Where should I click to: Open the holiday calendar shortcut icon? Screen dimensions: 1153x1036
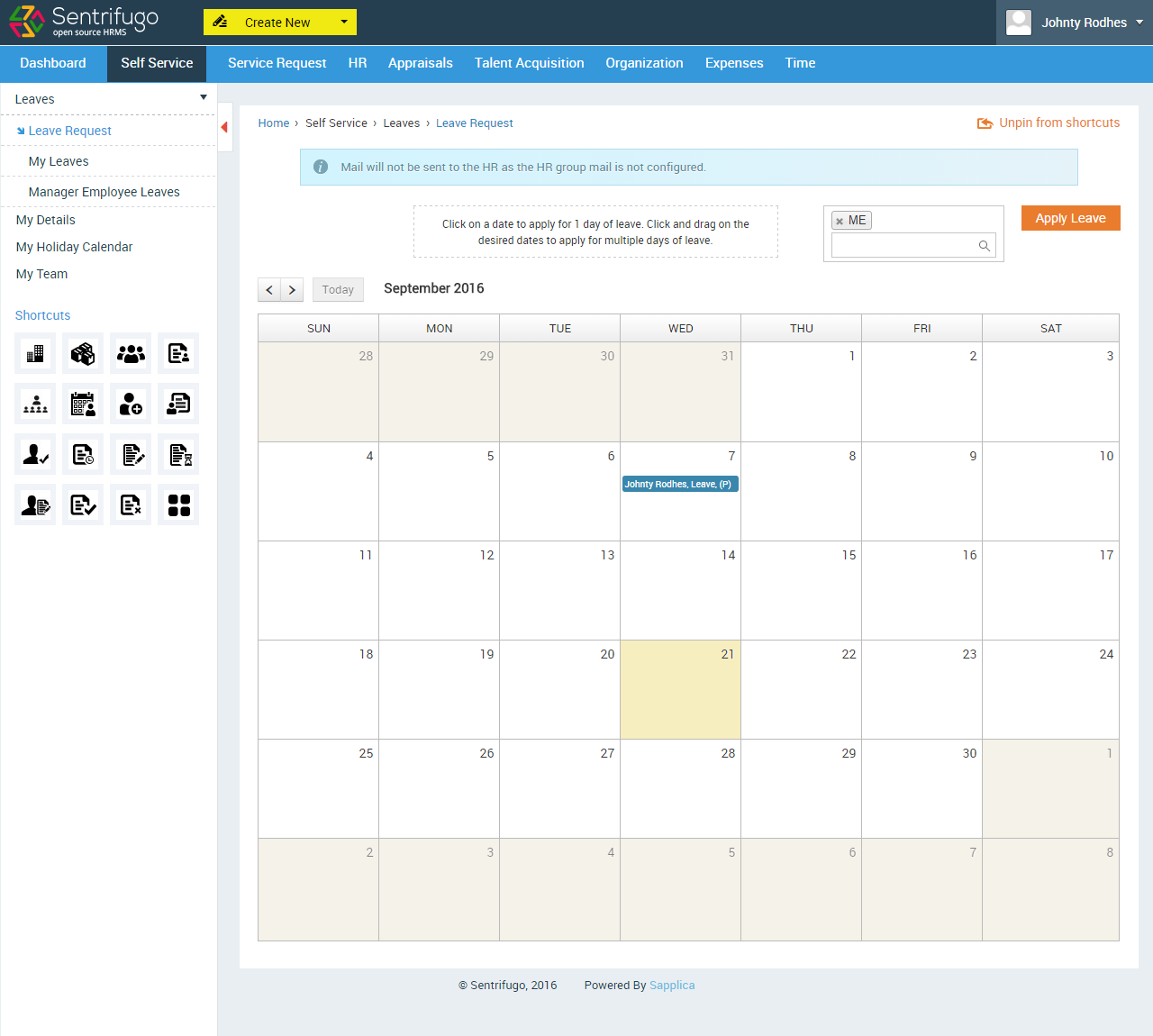(x=82, y=404)
